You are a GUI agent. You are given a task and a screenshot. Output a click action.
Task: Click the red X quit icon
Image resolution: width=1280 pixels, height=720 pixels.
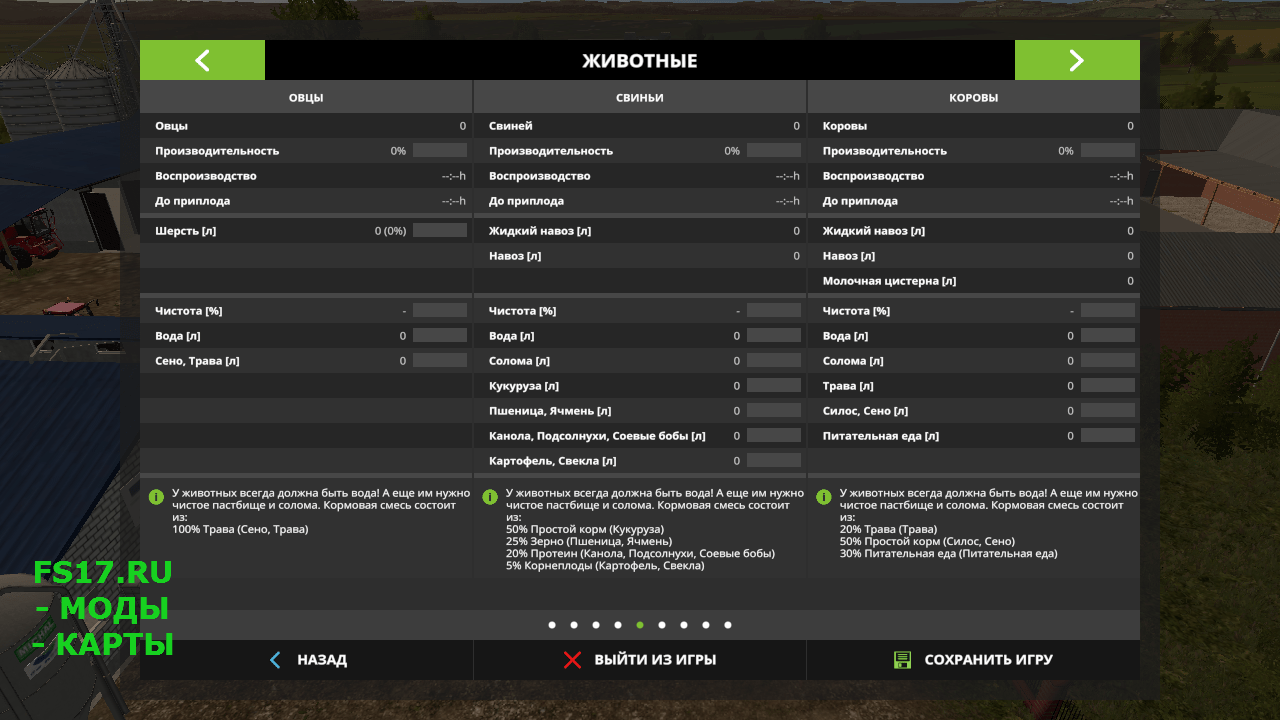click(572, 660)
